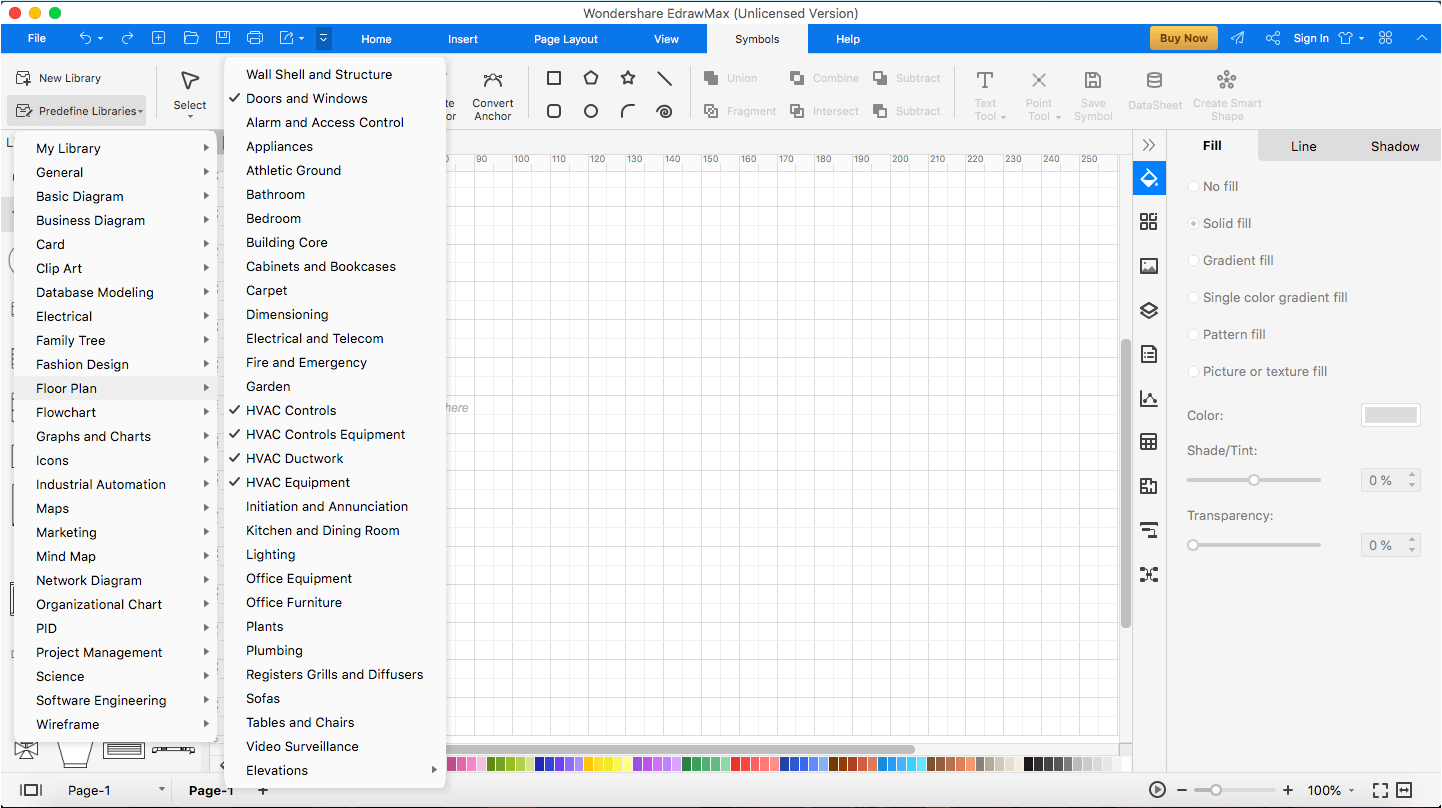Open the table panel icon in sidebar
The image size is (1442, 808).
[1149, 442]
